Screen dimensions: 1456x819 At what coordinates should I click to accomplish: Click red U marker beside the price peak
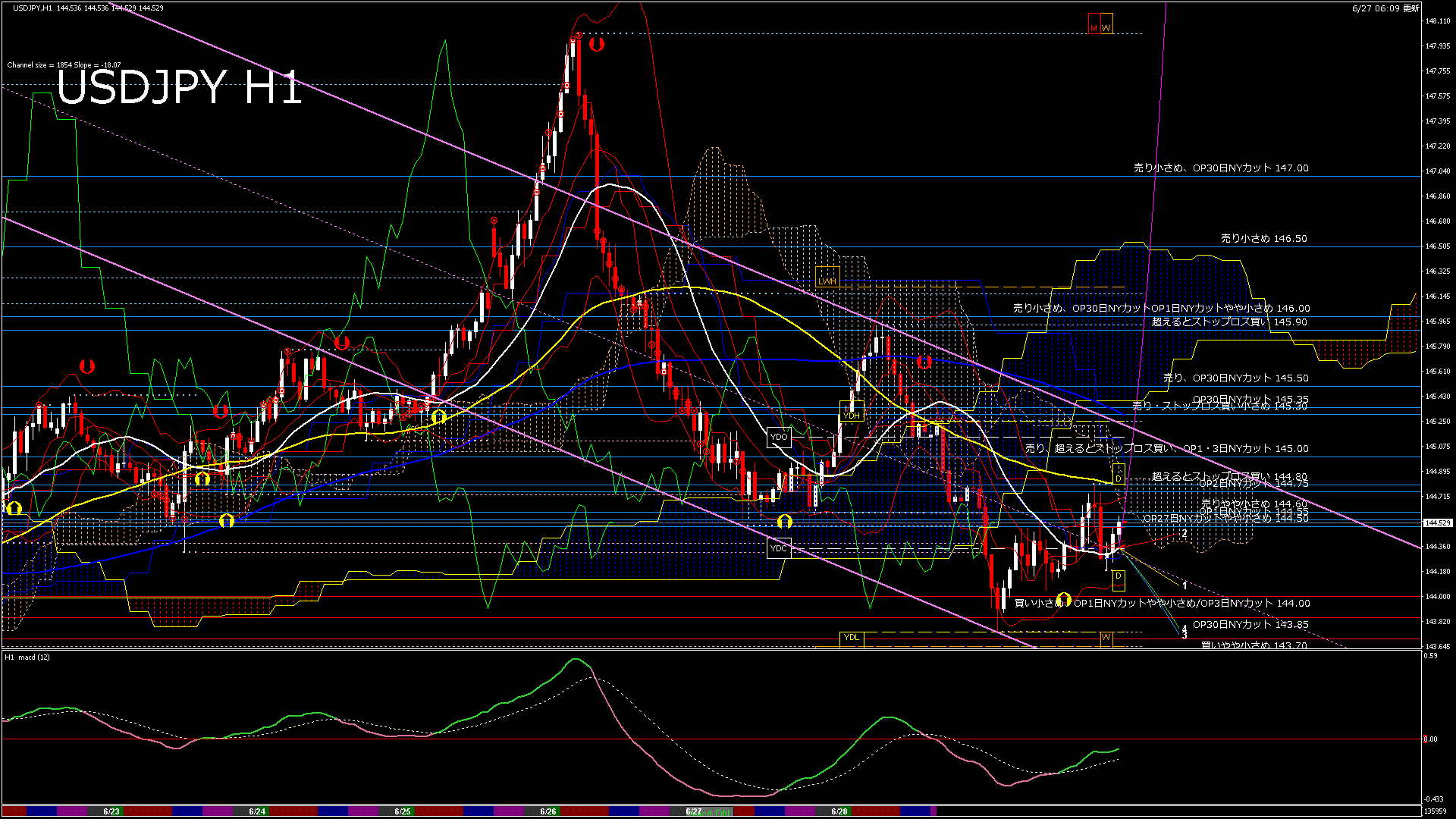(597, 44)
